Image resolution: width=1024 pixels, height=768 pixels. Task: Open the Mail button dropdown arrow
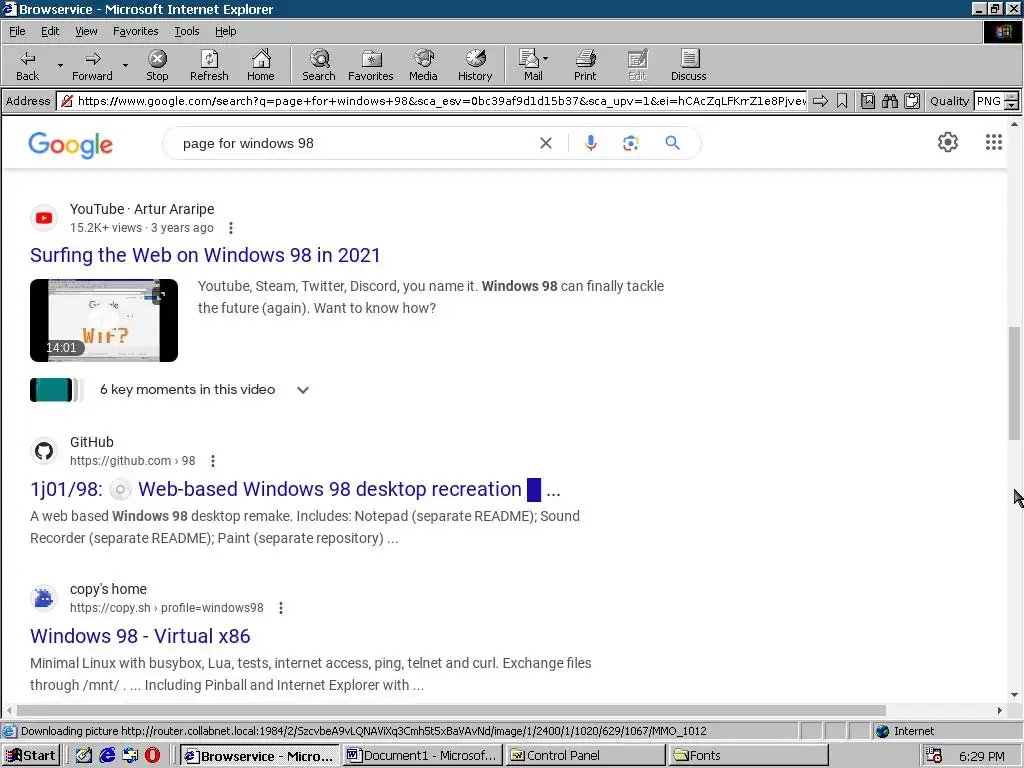click(545, 59)
